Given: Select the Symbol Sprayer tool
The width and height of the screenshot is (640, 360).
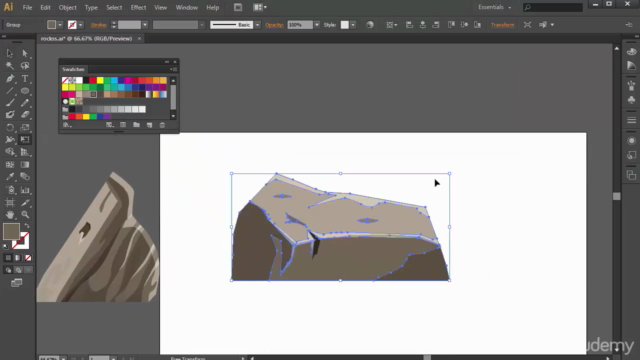Looking at the screenshot, I should click(x=10, y=190).
